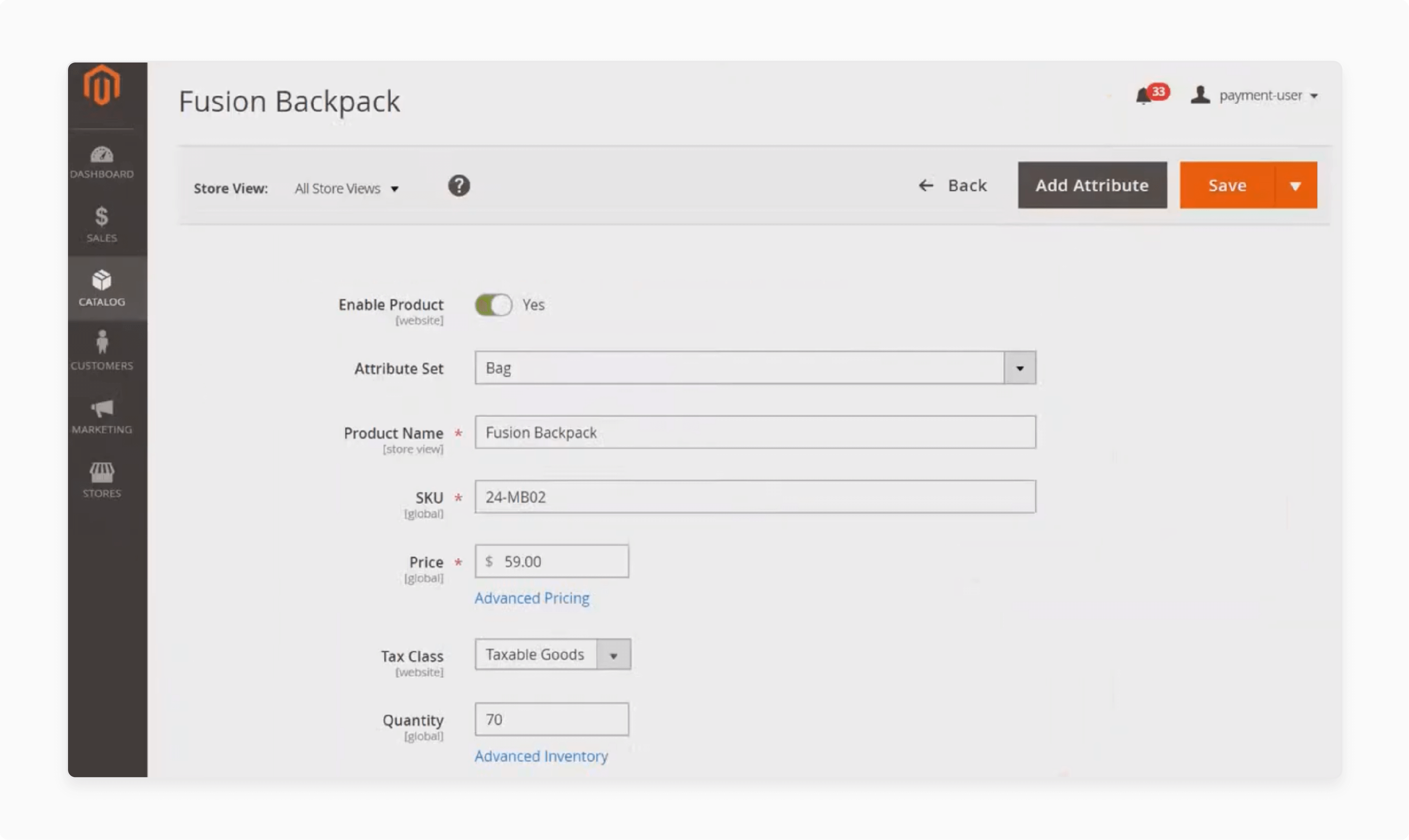Open the payment-user account dropdown arrow
The height and width of the screenshot is (840, 1409).
coord(1313,96)
